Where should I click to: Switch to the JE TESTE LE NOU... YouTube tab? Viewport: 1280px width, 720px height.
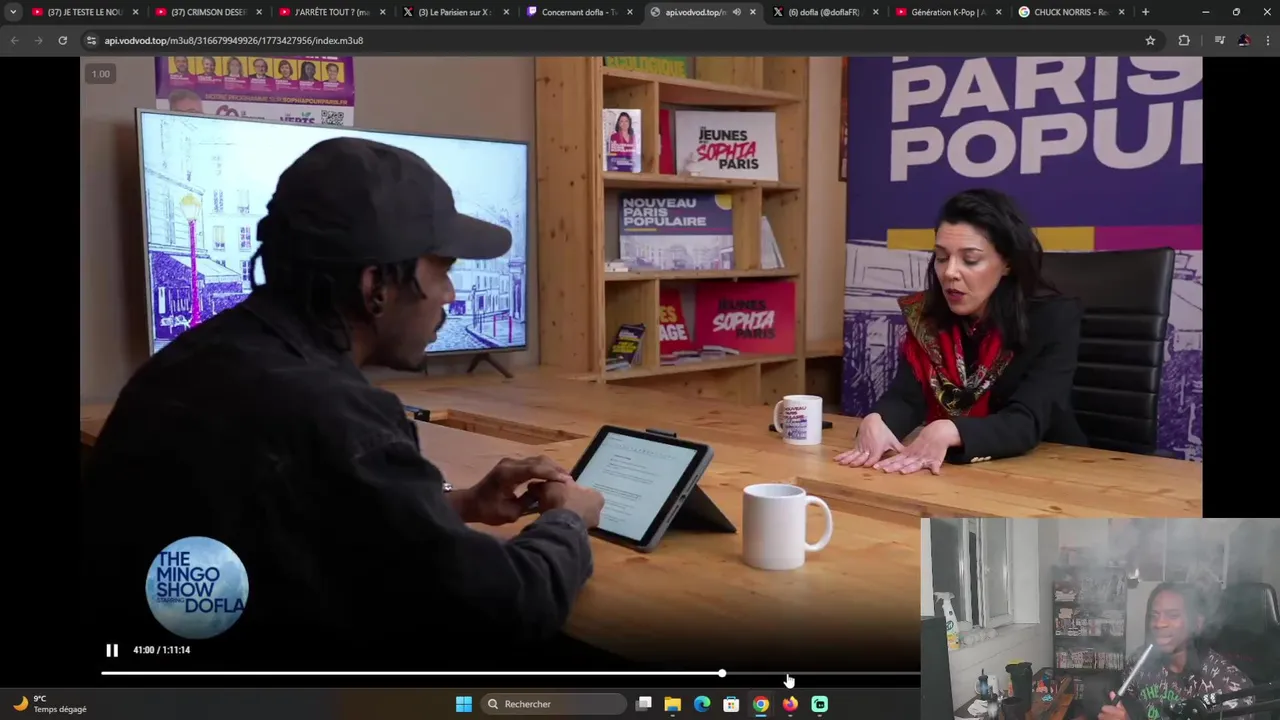coord(85,12)
